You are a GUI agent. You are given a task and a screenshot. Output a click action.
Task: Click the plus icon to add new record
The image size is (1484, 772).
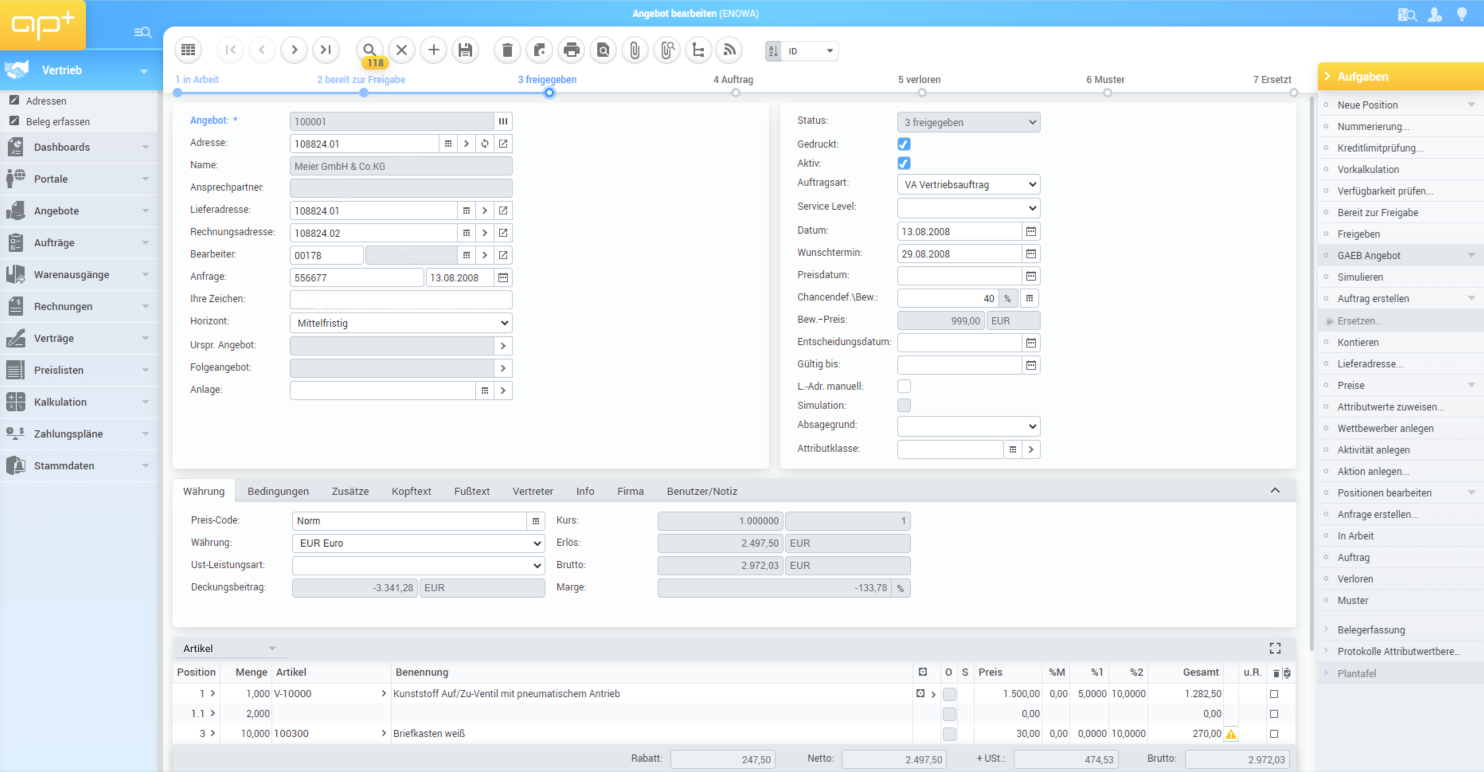point(433,50)
